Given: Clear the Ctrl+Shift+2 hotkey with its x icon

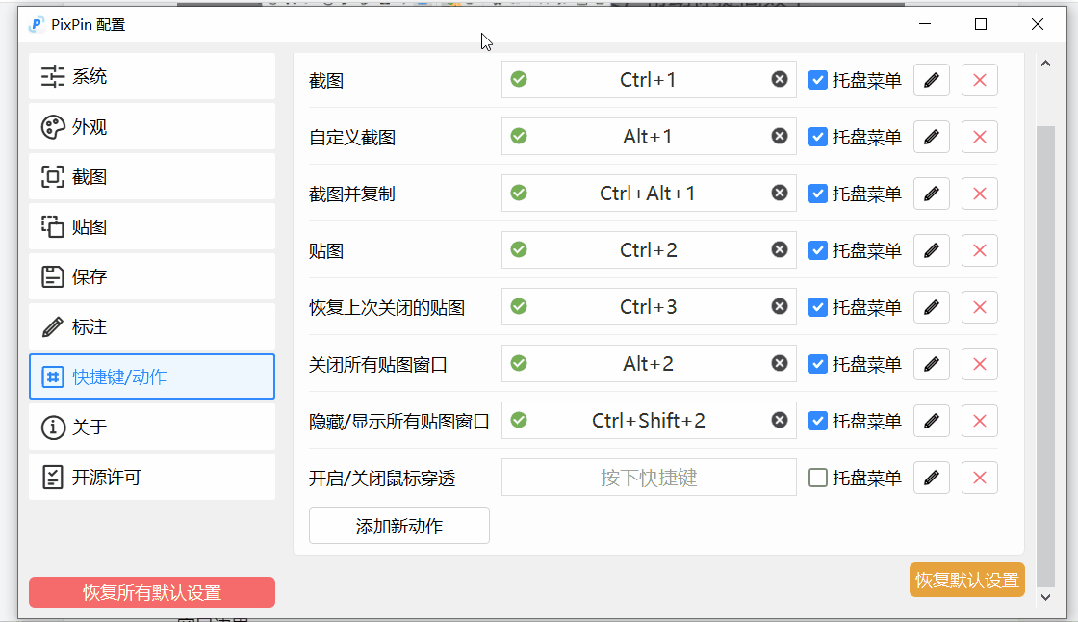Looking at the screenshot, I should point(779,420).
